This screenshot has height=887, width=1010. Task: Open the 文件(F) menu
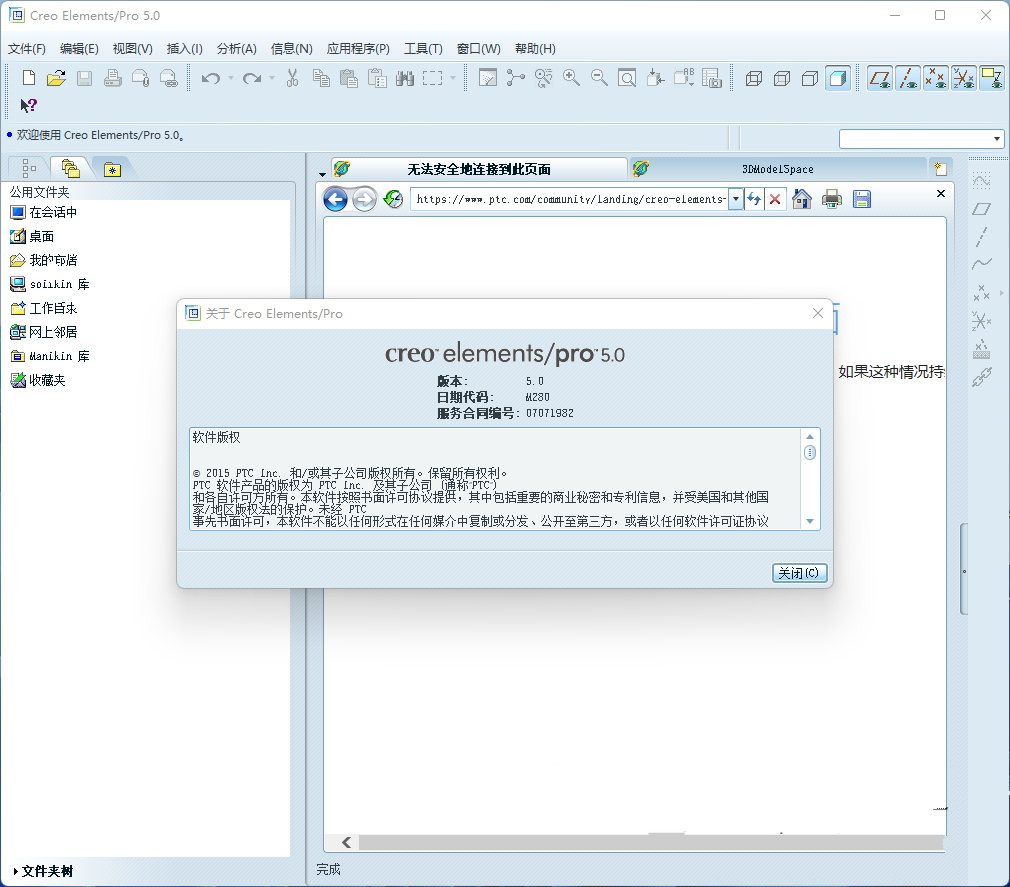[x=26, y=49]
